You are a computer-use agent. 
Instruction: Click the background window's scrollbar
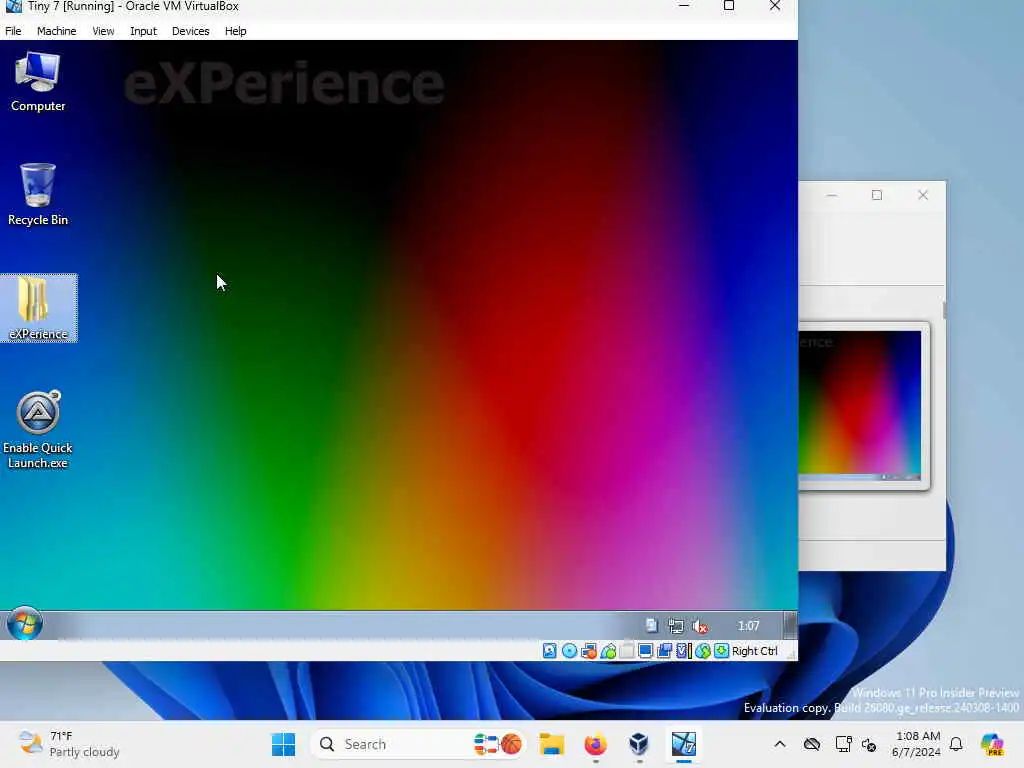(x=944, y=310)
